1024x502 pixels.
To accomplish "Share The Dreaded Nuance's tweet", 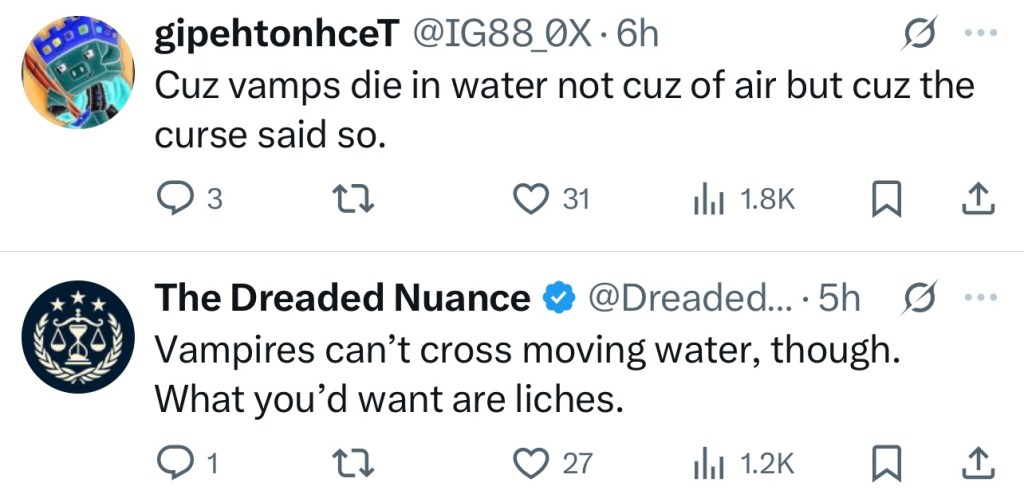I will point(979,462).
